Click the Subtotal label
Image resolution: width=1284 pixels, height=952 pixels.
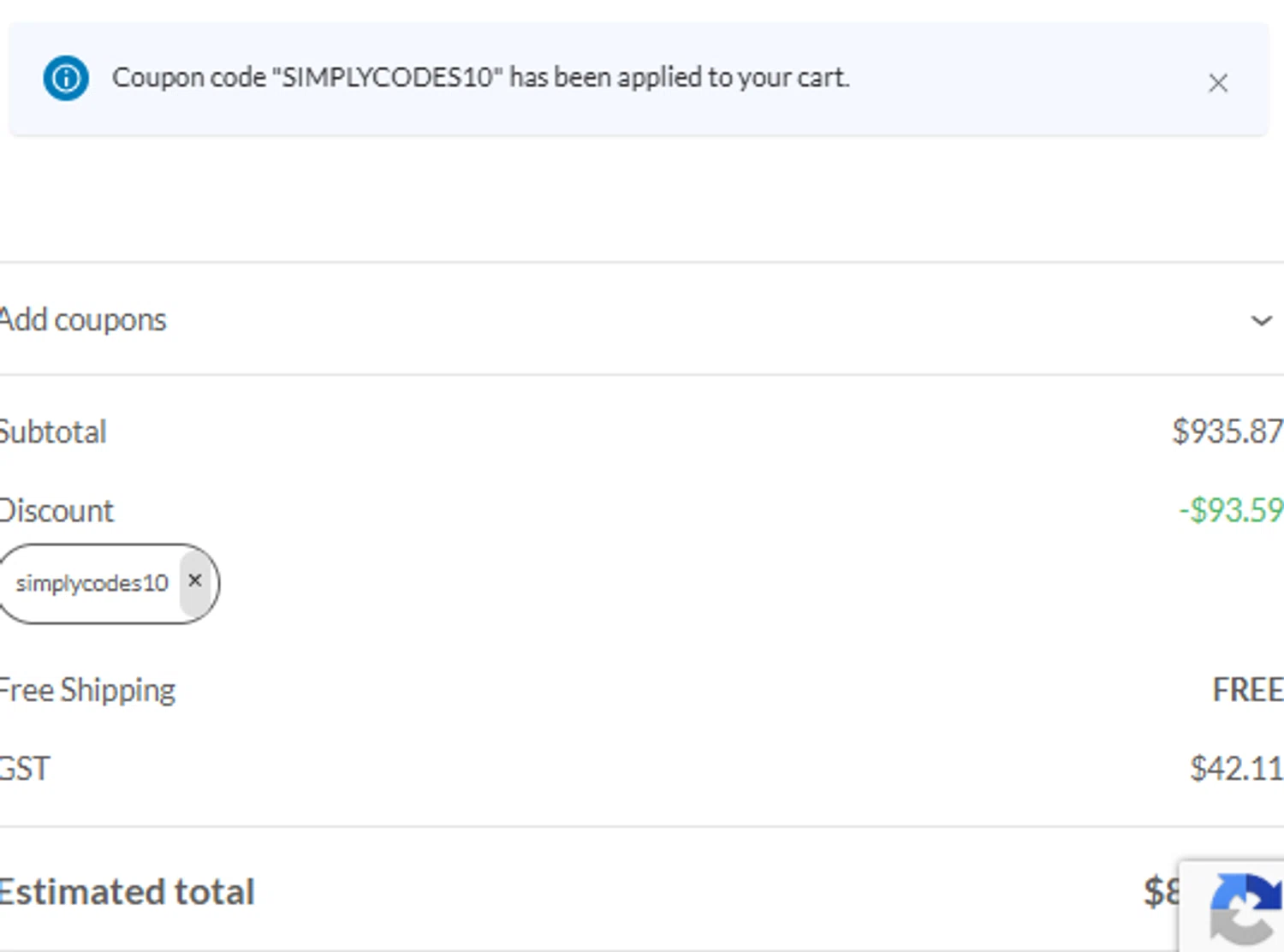53,432
